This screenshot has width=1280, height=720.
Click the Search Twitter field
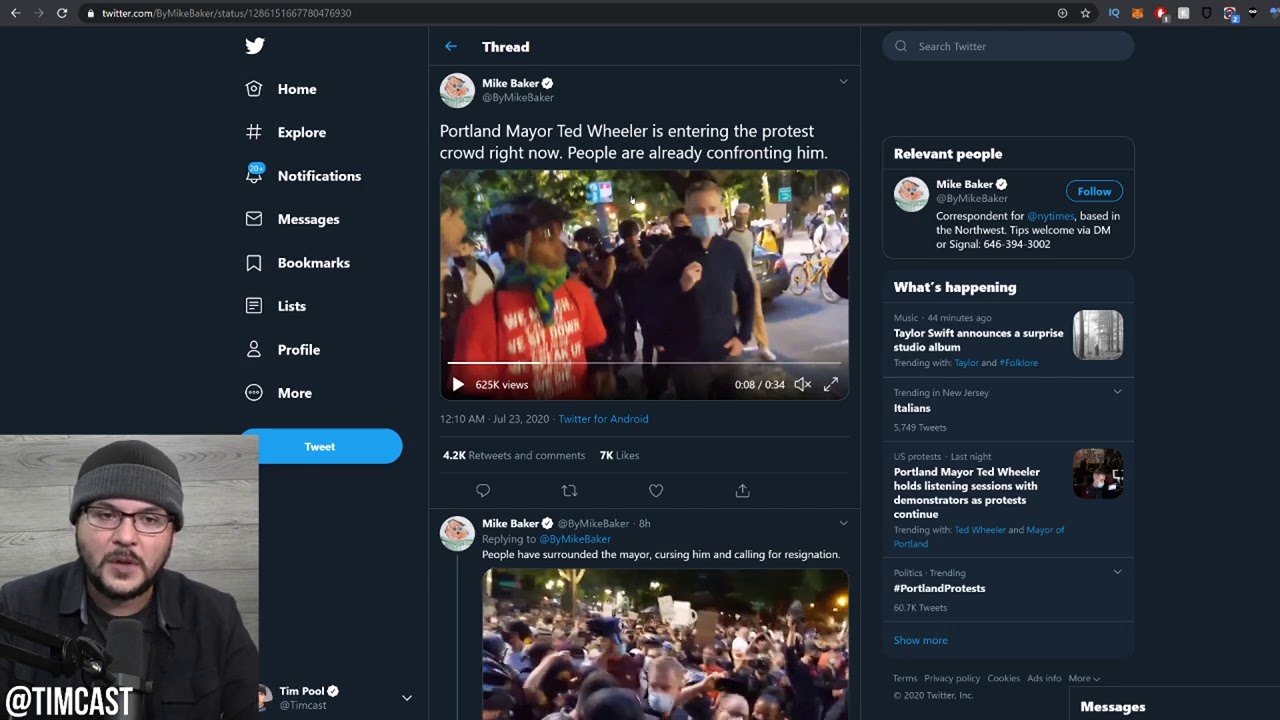[x=1010, y=46]
